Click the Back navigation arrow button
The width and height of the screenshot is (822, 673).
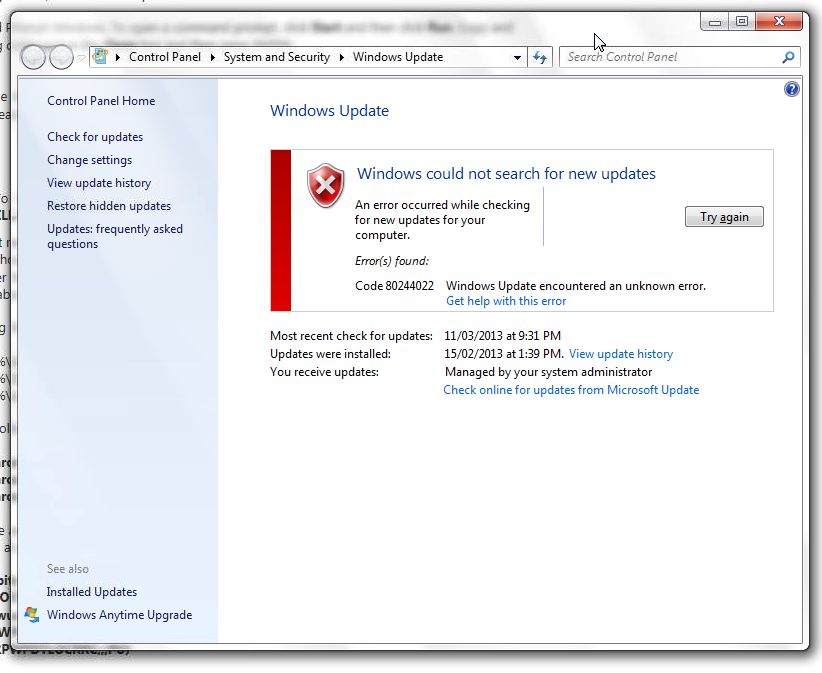33,57
